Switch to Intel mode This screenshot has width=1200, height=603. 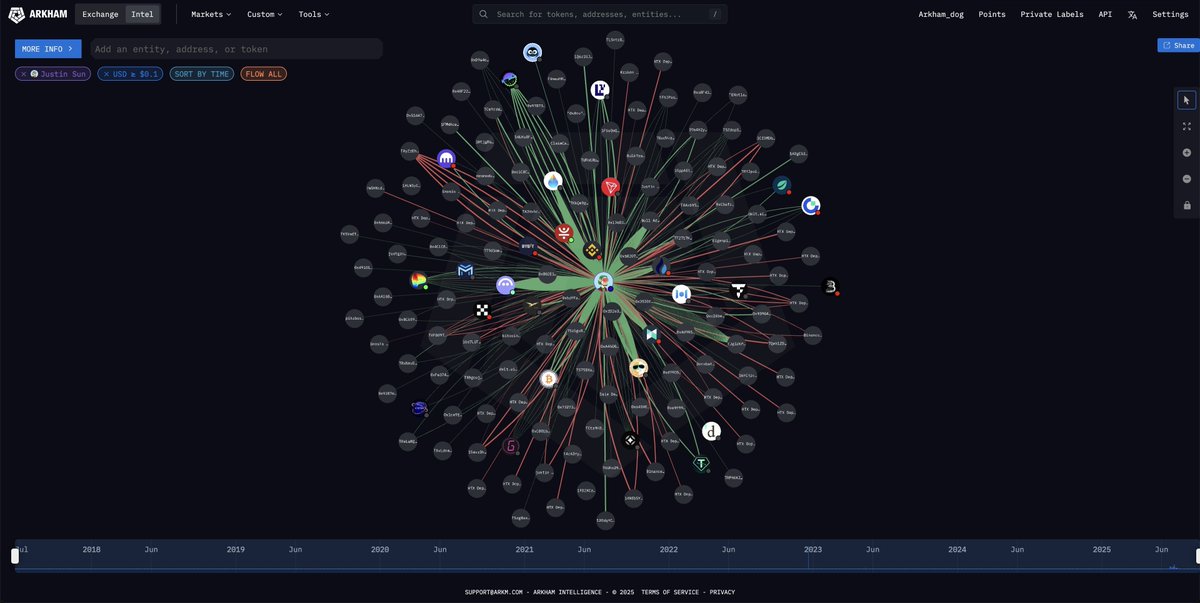pyautogui.click(x=142, y=14)
